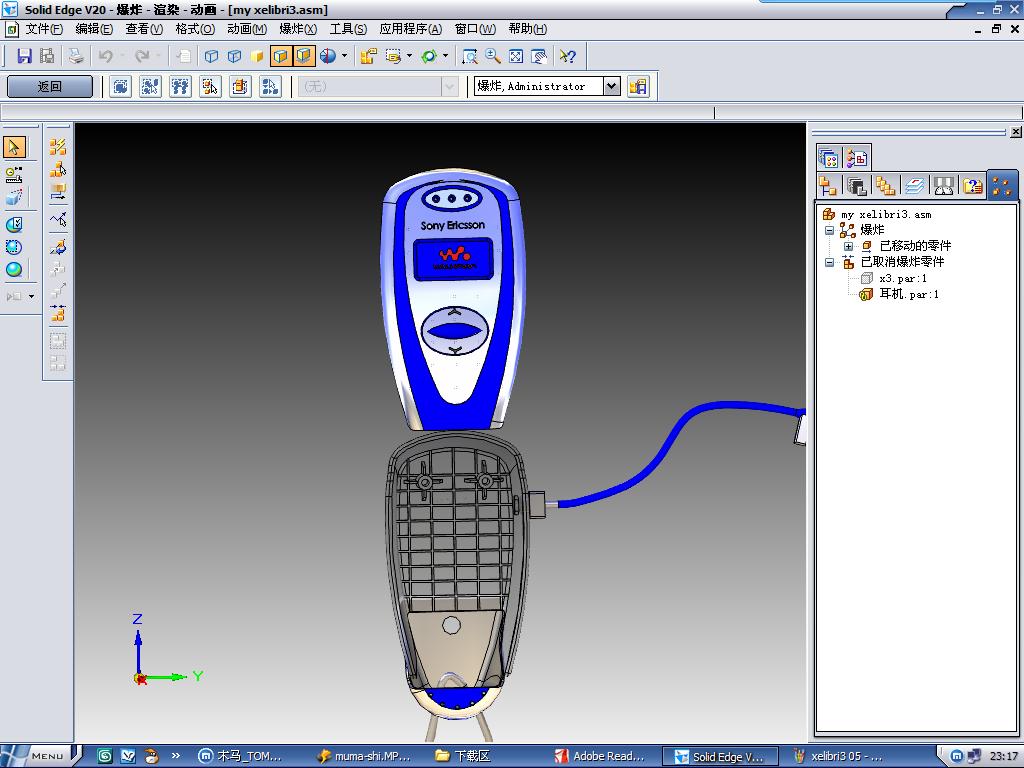
Task: Open the 编辑(E) menu
Action: pyautogui.click(x=94, y=29)
